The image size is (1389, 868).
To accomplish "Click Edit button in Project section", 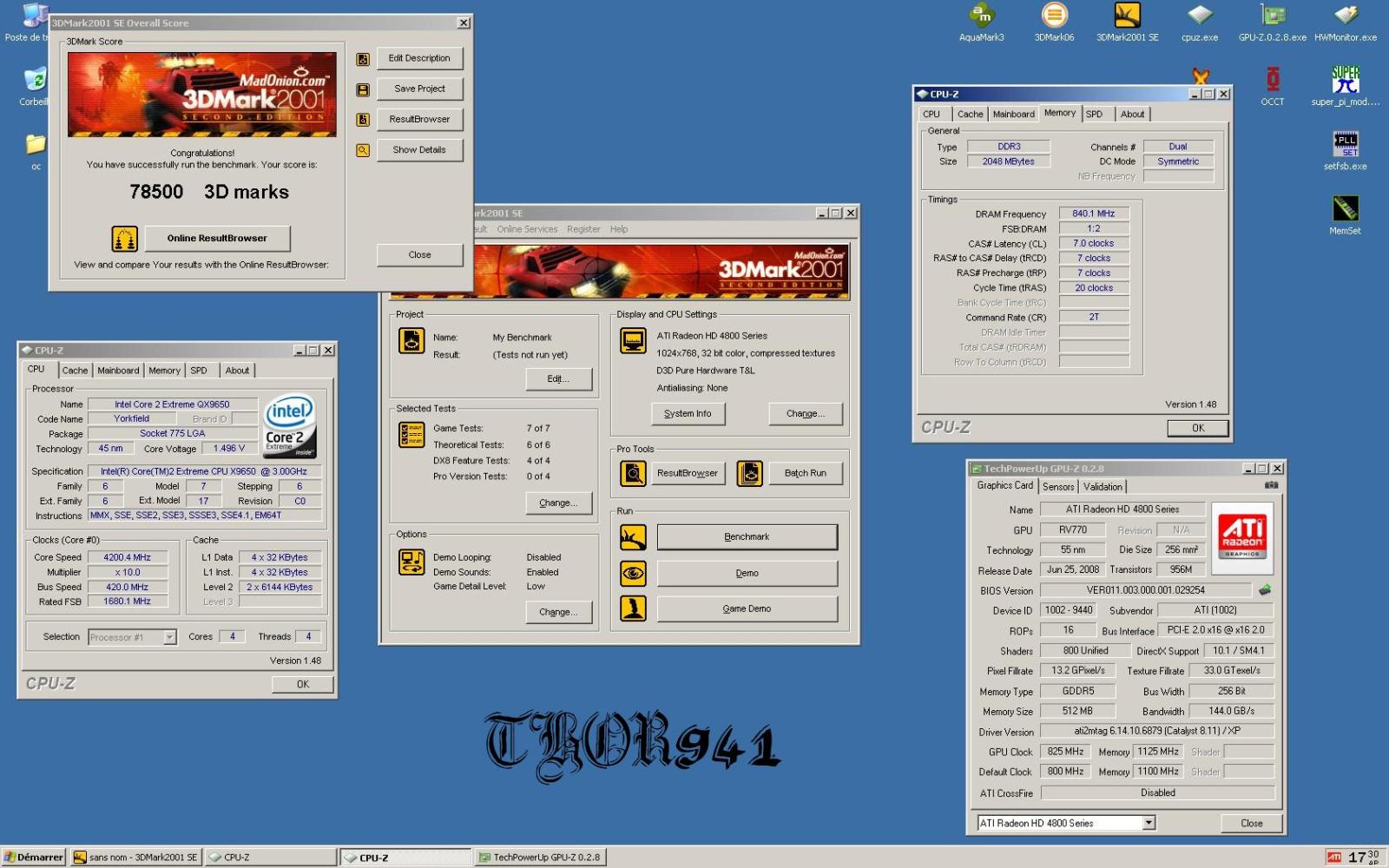I will (559, 379).
